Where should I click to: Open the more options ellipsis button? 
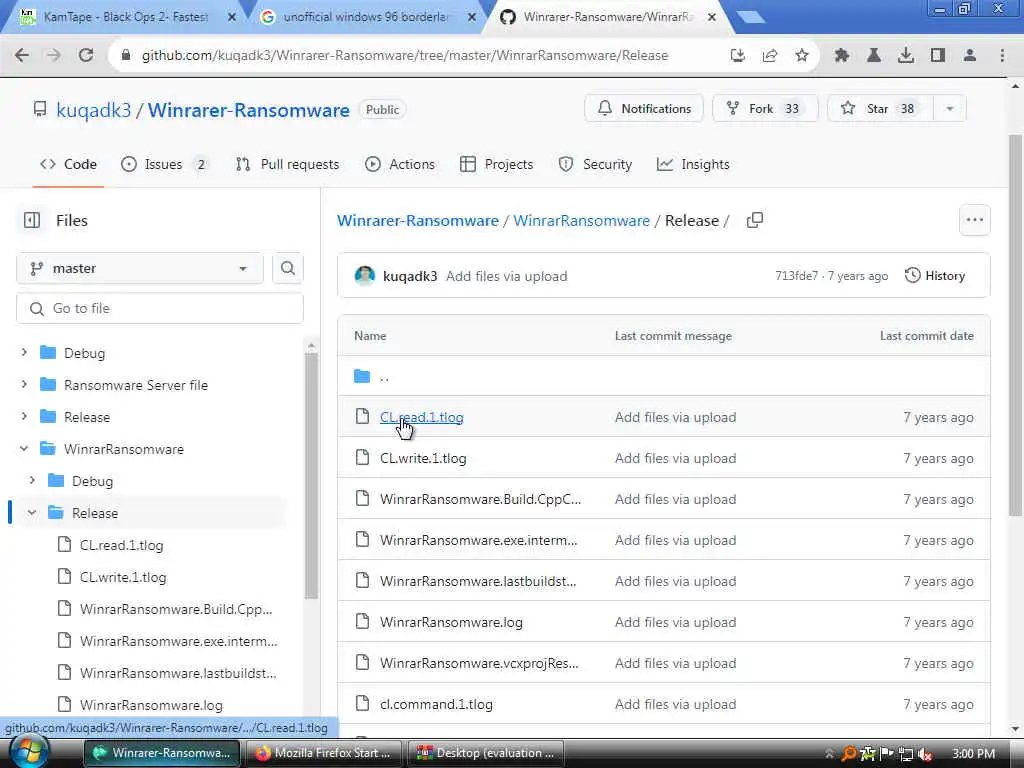(x=974, y=220)
